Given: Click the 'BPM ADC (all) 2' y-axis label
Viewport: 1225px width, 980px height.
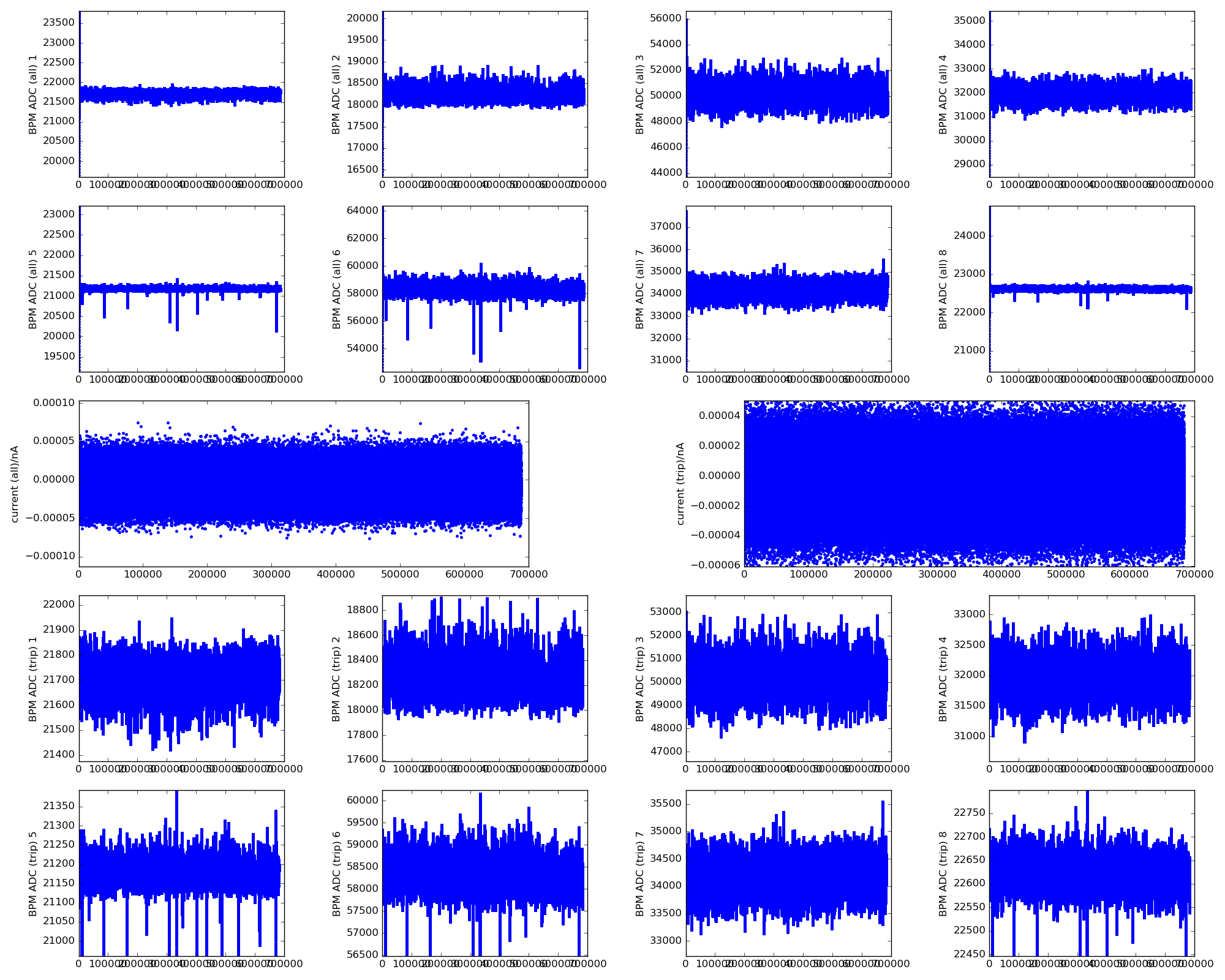Looking at the screenshot, I should coord(336,94).
